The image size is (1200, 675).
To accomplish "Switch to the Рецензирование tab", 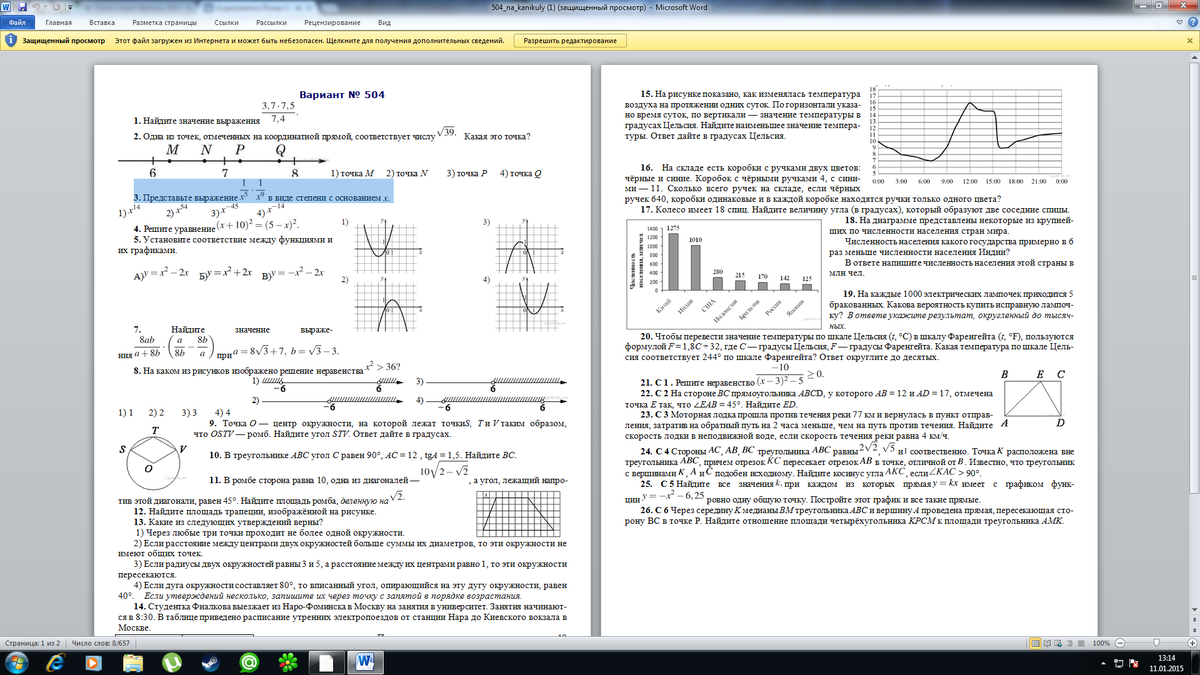I will pos(334,21).
